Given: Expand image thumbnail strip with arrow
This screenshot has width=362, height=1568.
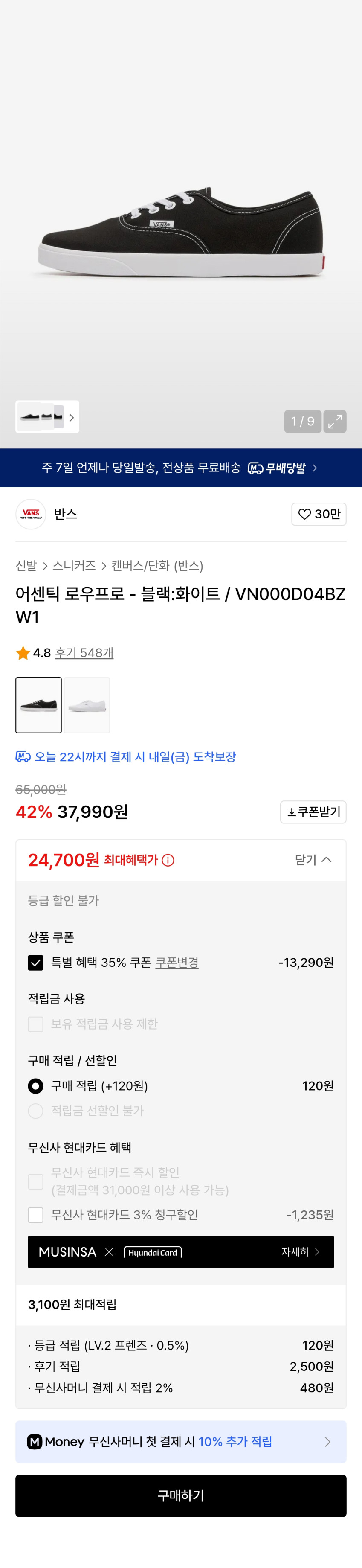Looking at the screenshot, I should (x=71, y=418).
